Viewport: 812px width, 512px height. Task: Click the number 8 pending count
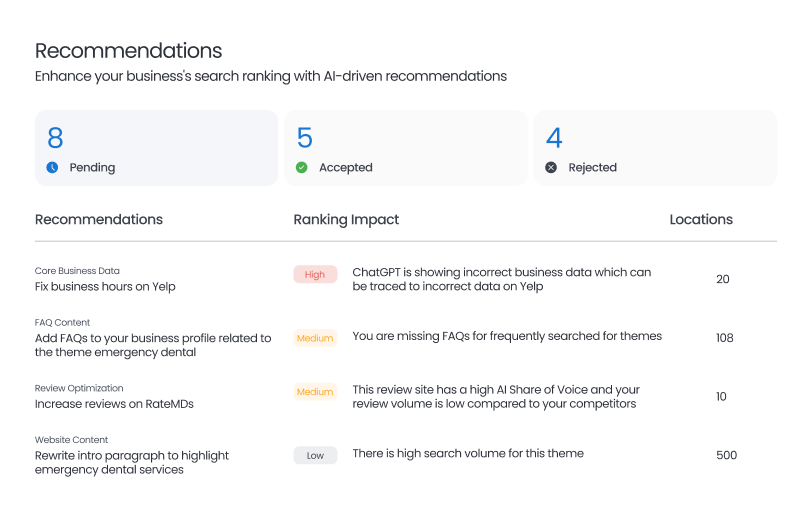tap(55, 138)
